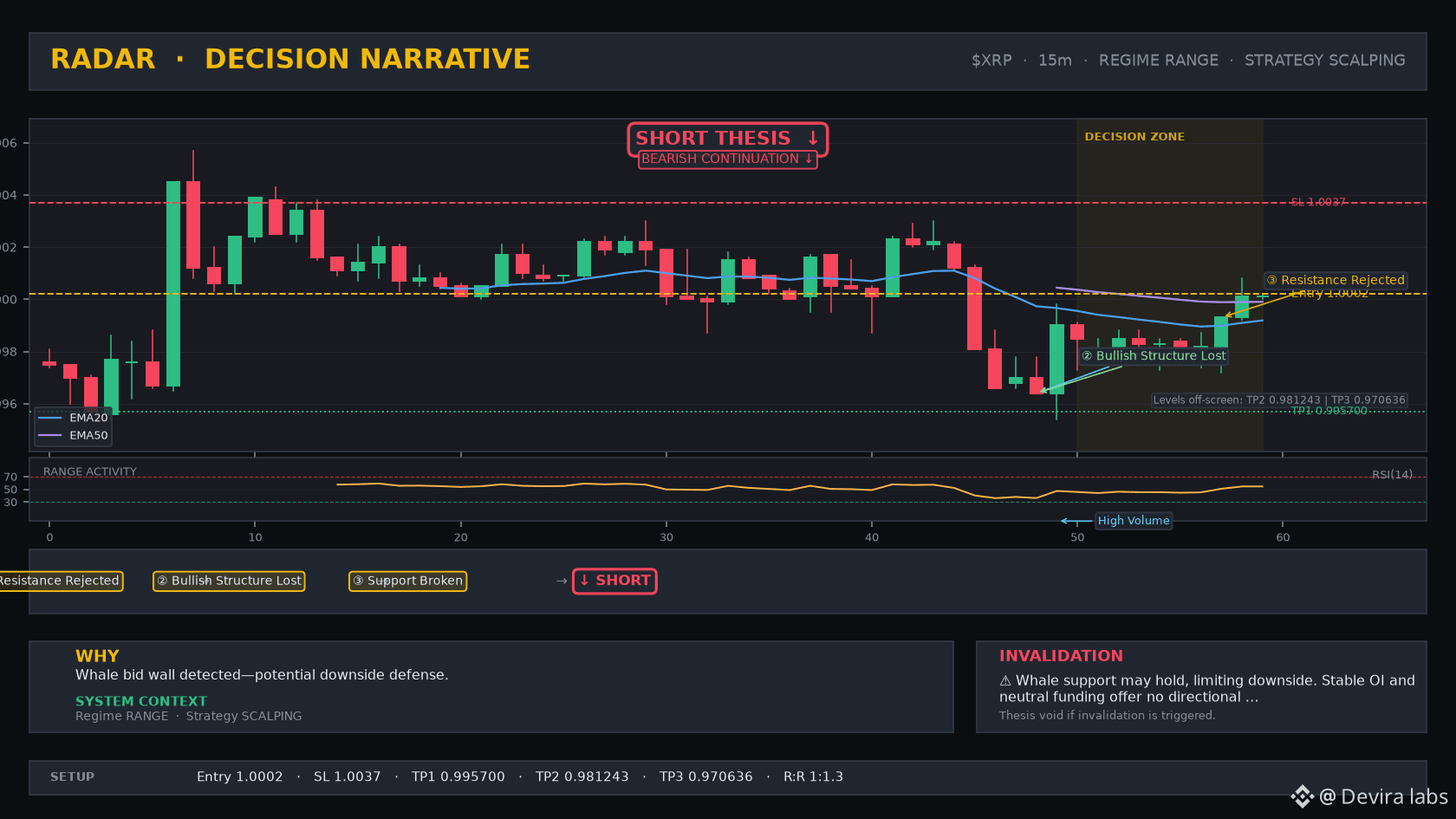Click the warning icon in the Invalidation panel
The image size is (1456, 819).
pyautogui.click(x=1005, y=680)
